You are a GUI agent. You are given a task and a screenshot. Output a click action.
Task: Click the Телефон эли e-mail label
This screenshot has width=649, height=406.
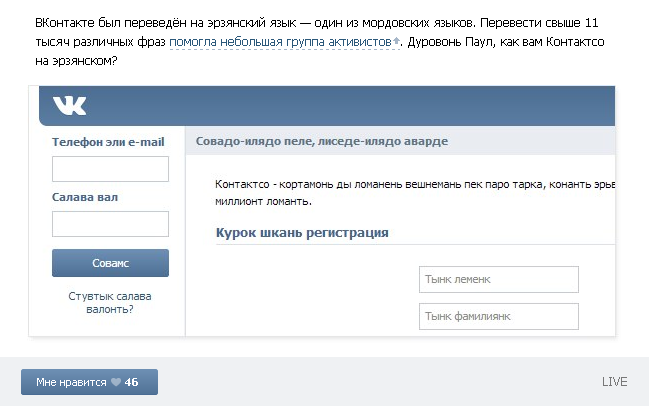(x=108, y=142)
